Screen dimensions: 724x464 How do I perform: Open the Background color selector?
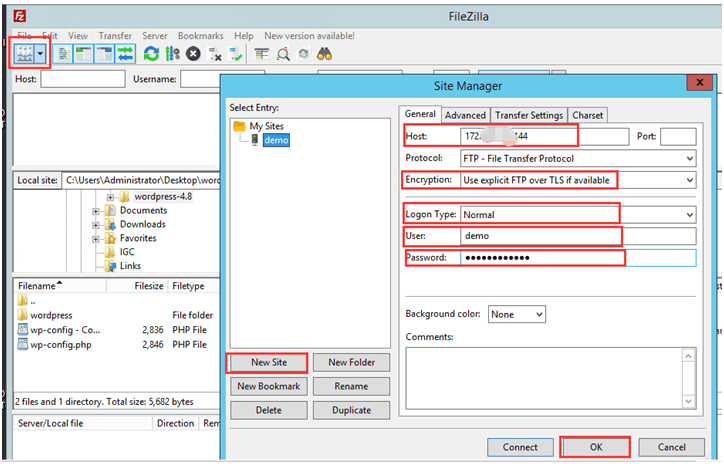[x=517, y=314]
